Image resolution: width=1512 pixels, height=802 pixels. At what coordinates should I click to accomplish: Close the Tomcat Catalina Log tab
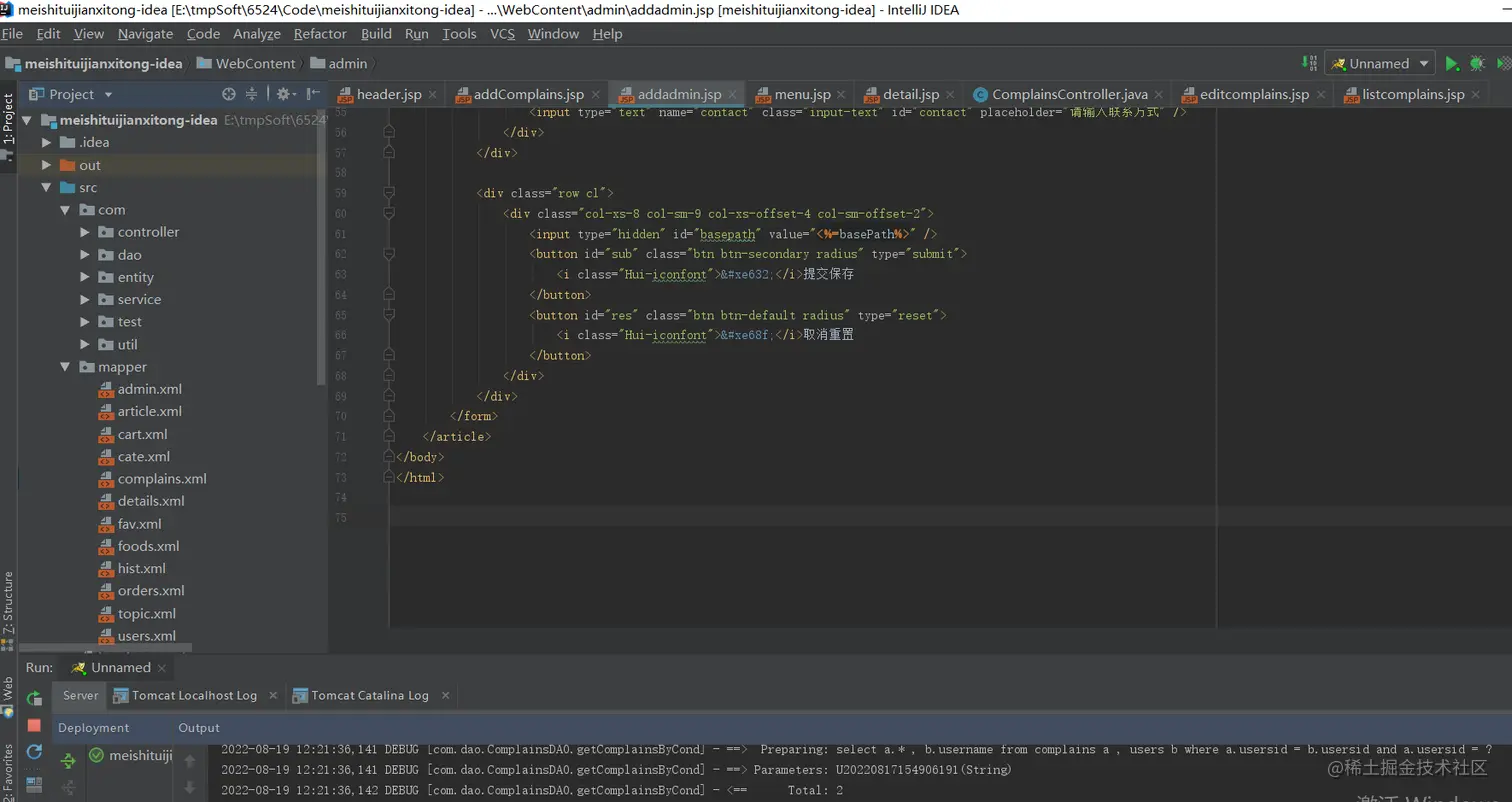point(445,695)
